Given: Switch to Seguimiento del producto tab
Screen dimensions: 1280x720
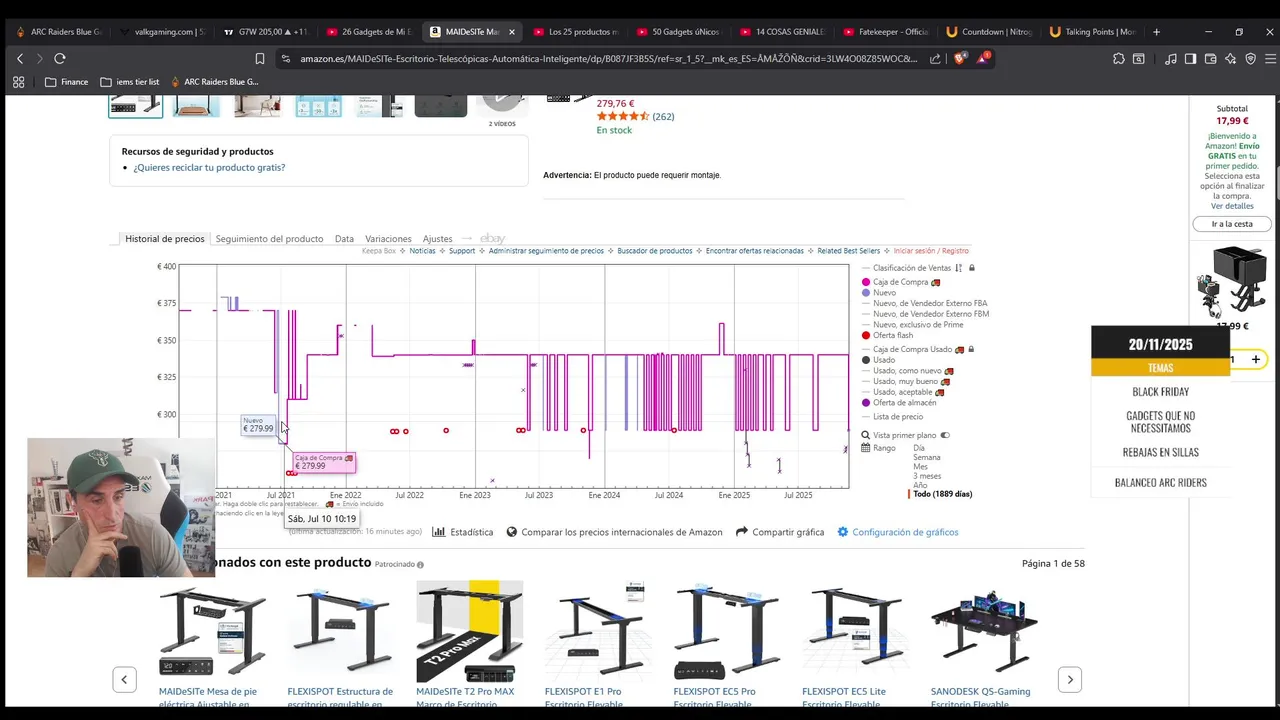Looking at the screenshot, I should click(269, 239).
